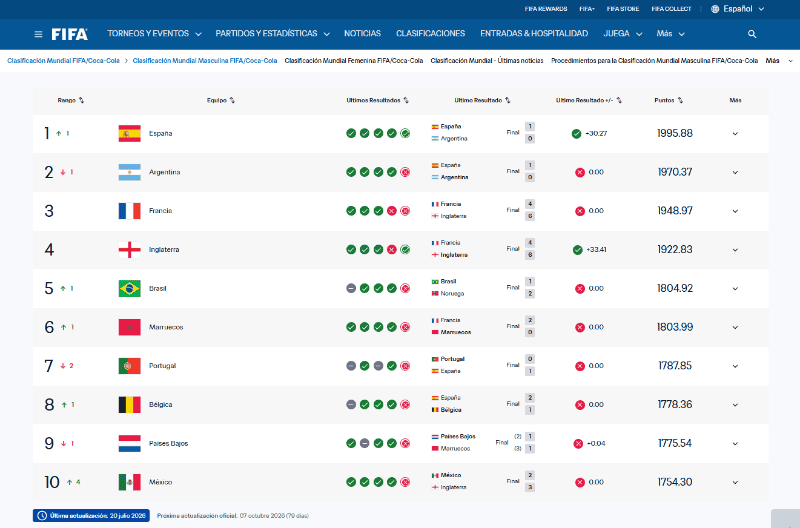The width and height of the screenshot is (800, 528).
Task: Open FIFA Store link
Action: pyautogui.click(x=622, y=9)
